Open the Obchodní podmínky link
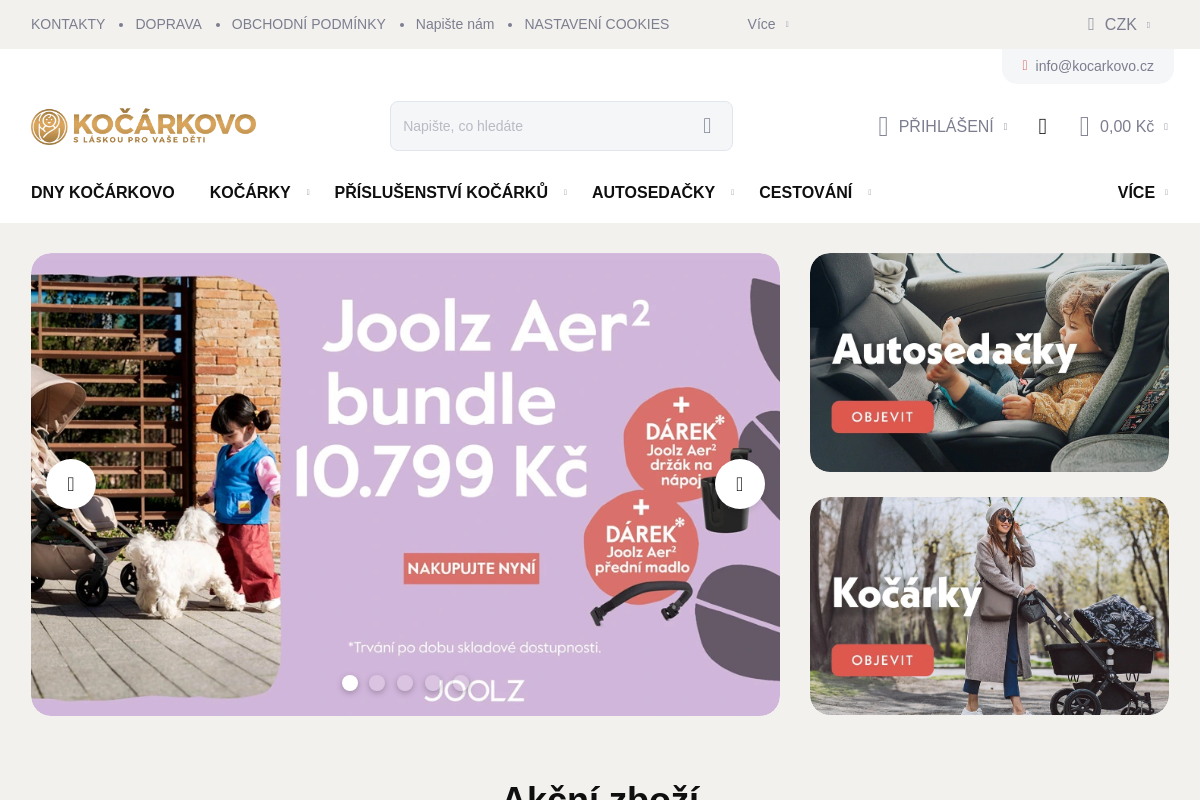Screen dimensions: 1200x800 click(x=309, y=24)
